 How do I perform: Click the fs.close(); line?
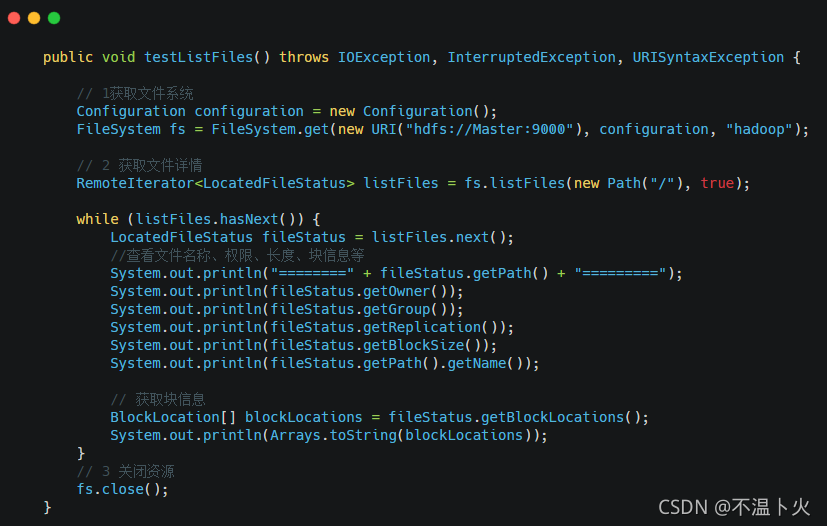click(x=122, y=489)
